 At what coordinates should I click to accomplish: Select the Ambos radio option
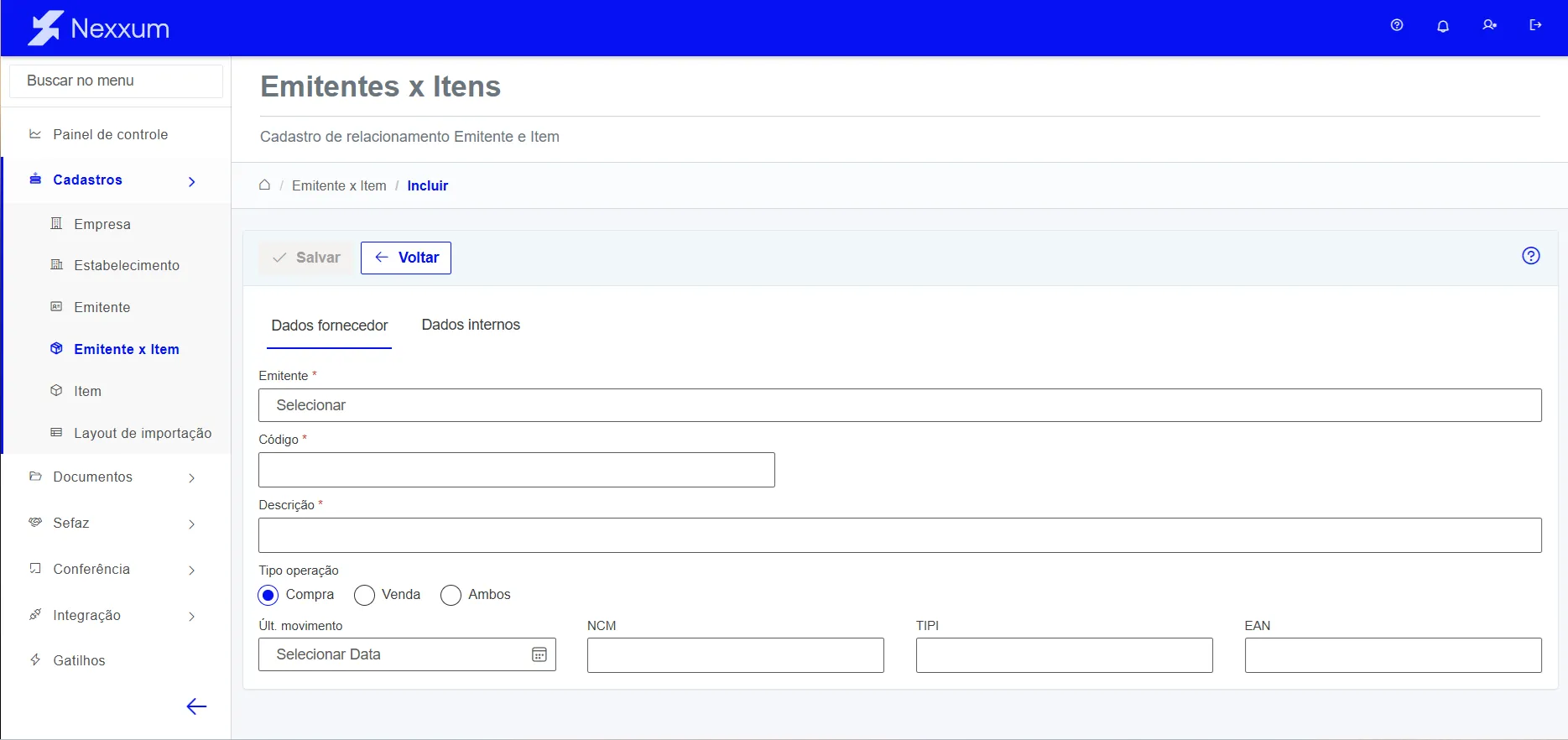(451, 595)
